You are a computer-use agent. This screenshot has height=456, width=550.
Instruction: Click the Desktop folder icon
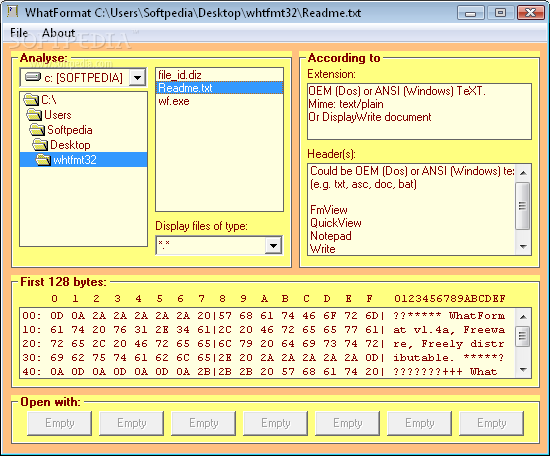[40, 145]
